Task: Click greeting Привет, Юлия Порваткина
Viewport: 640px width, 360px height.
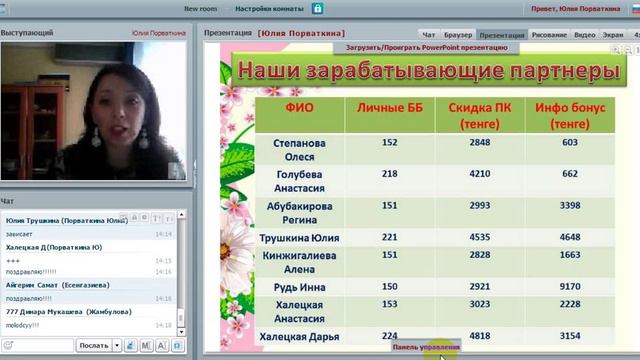Action: (x=576, y=9)
